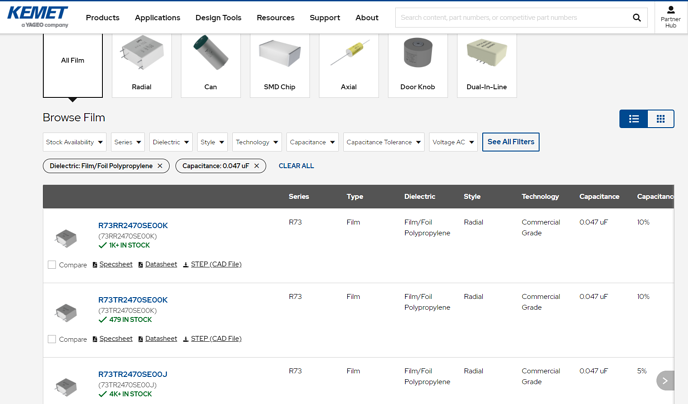688x404 pixels.
Task: Open the About menu
Action: click(367, 18)
